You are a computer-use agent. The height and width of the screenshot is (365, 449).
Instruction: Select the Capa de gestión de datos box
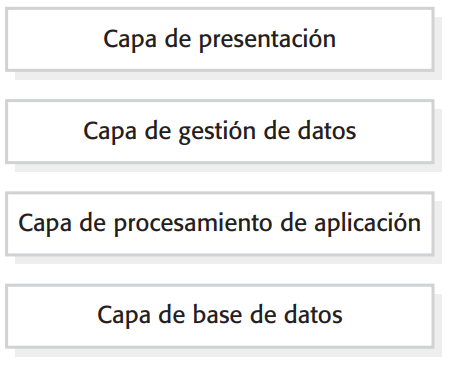tap(220, 131)
